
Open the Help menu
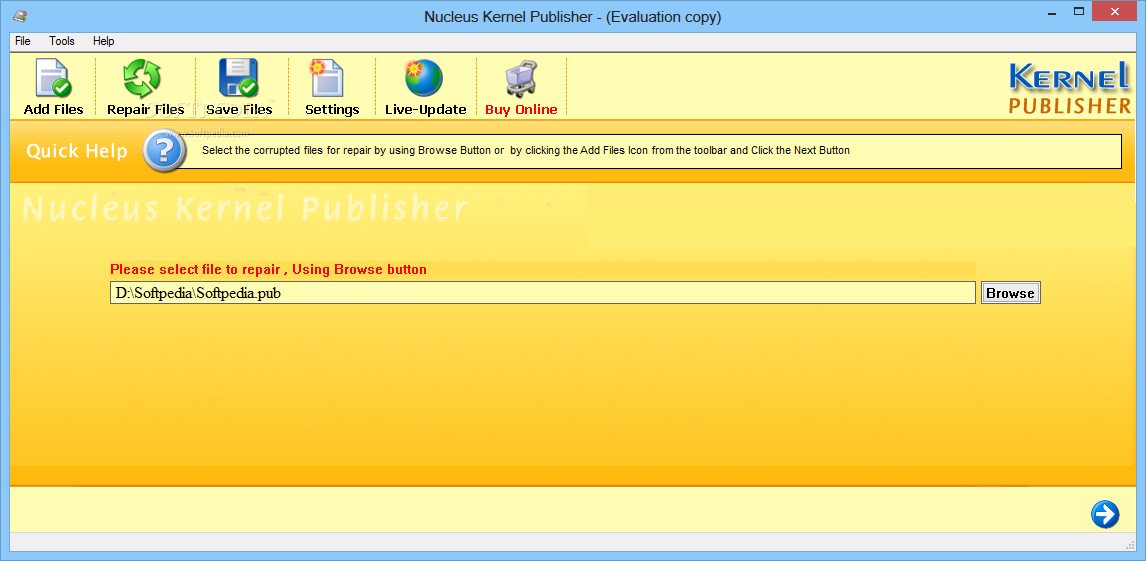[104, 41]
